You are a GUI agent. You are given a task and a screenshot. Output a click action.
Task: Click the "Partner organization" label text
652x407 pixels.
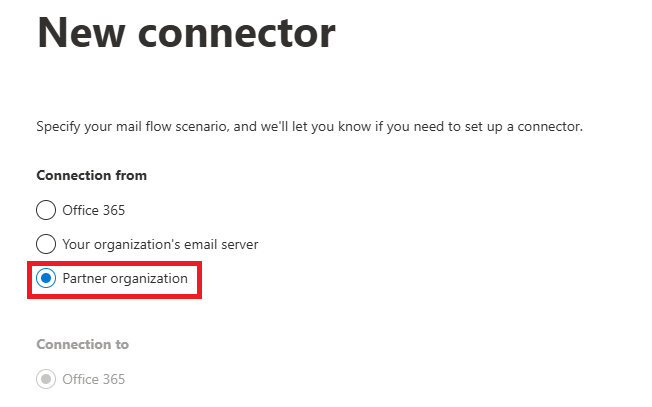pos(125,278)
